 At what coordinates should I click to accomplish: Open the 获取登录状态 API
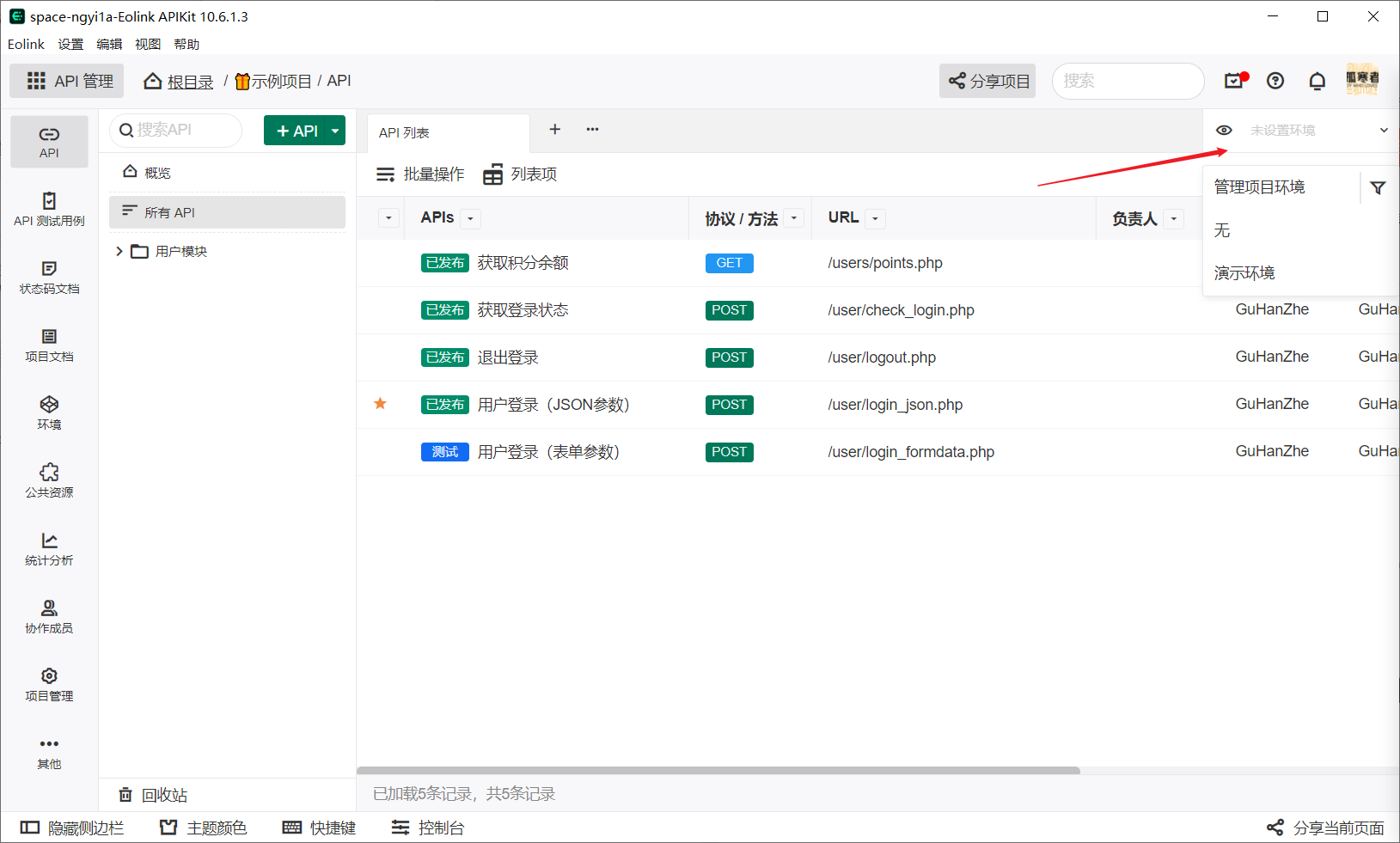523,310
